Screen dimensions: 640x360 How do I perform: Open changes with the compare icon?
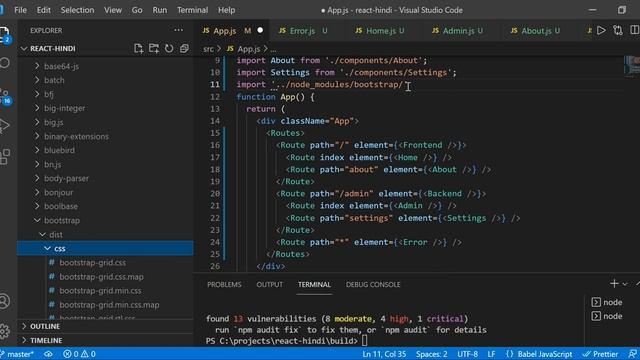(x=618, y=31)
